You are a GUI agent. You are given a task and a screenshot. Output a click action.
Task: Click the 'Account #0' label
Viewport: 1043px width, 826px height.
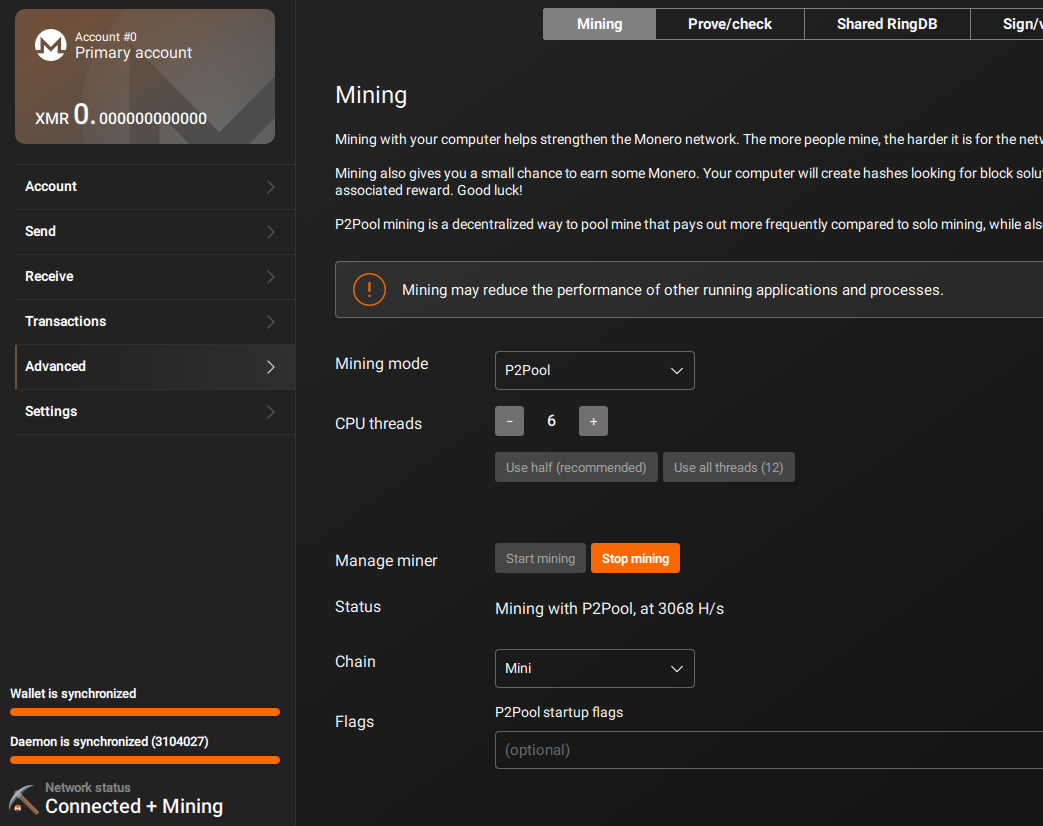tap(106, 37)
